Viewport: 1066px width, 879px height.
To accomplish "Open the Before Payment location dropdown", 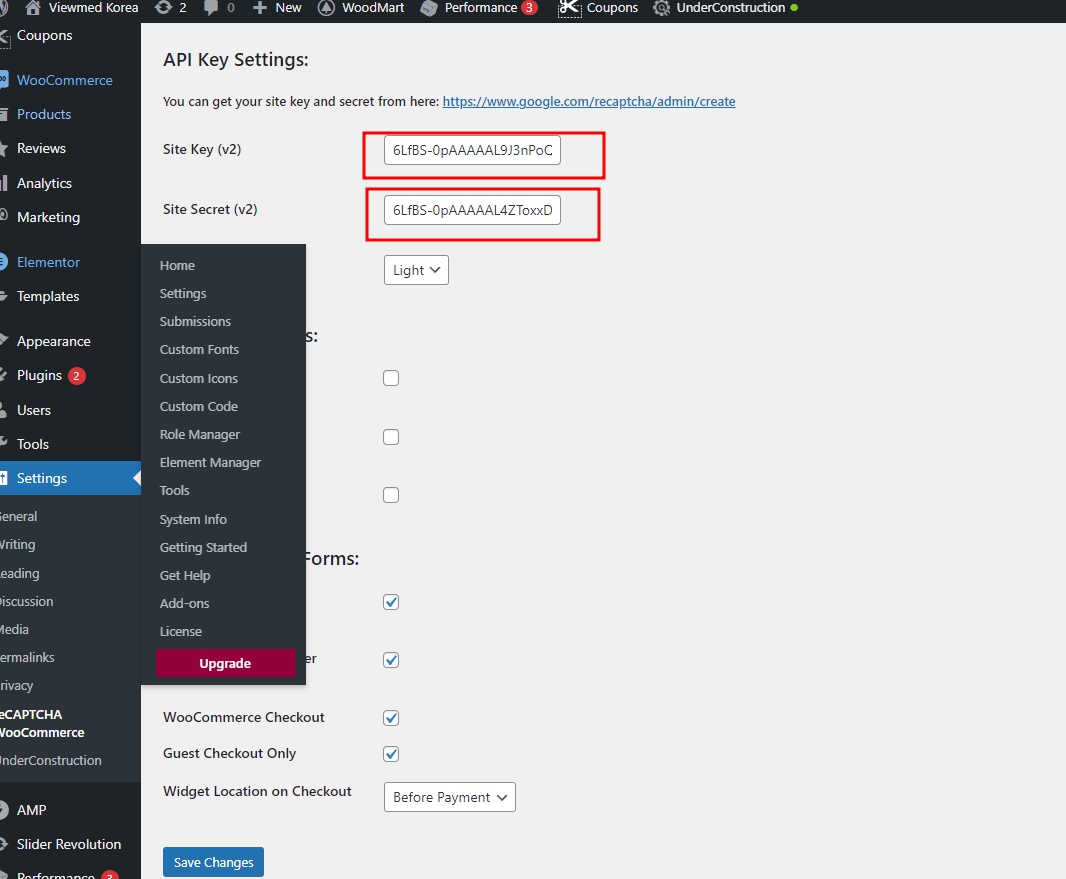I will point(449,797).
